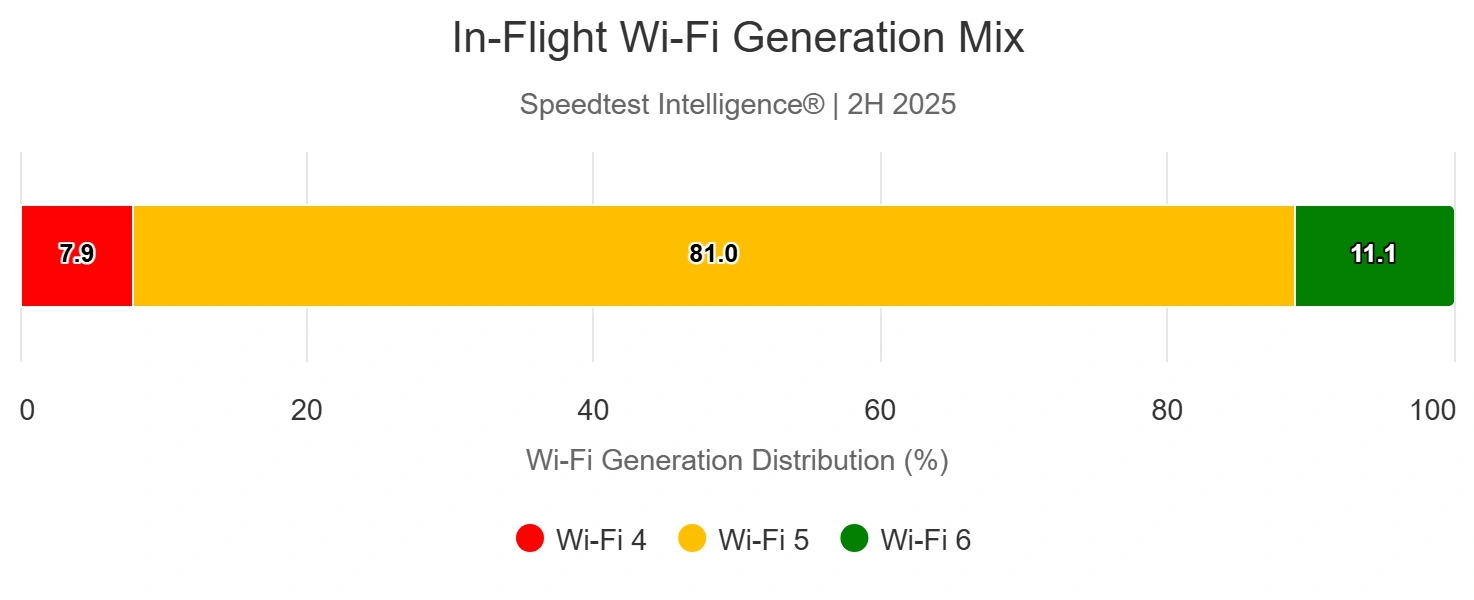Click the Speedtest Intelligence subtitle text
Screen dimensions: 1474x600
738,104
